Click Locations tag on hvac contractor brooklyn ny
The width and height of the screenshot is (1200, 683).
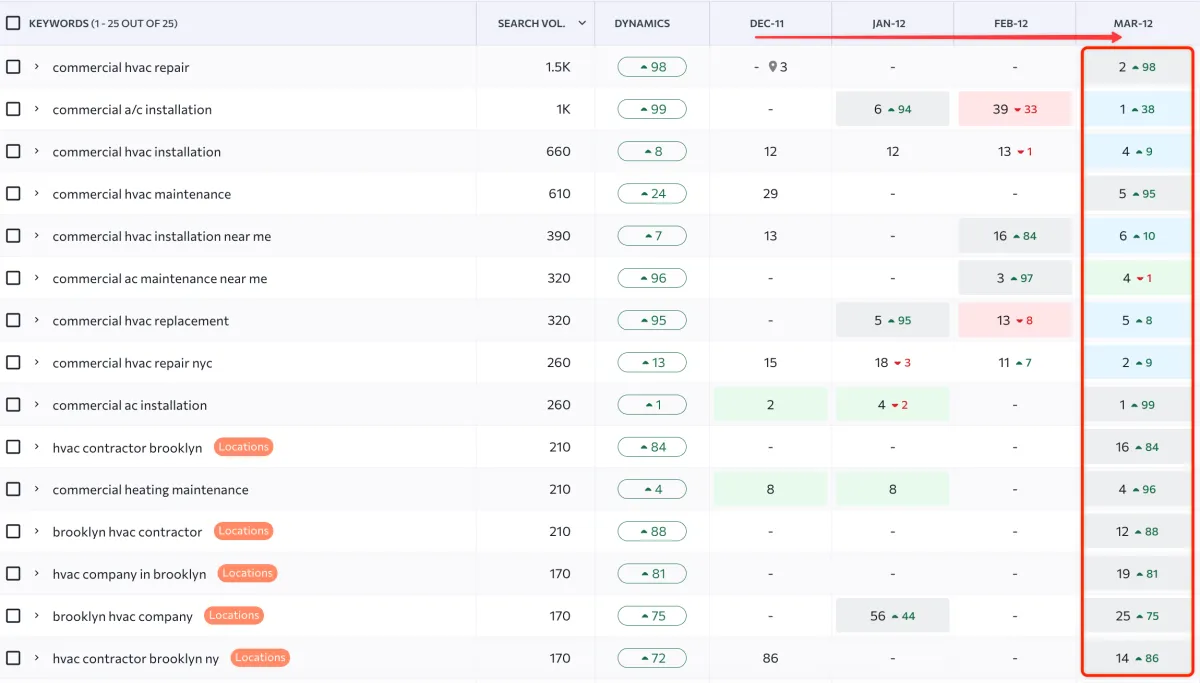tap(260, 658)
